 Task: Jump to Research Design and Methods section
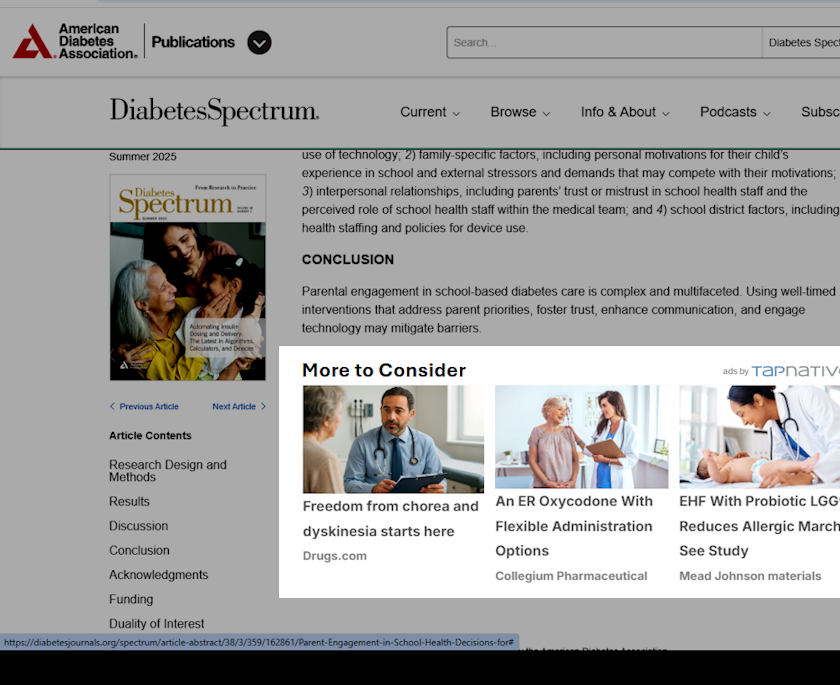167,471
